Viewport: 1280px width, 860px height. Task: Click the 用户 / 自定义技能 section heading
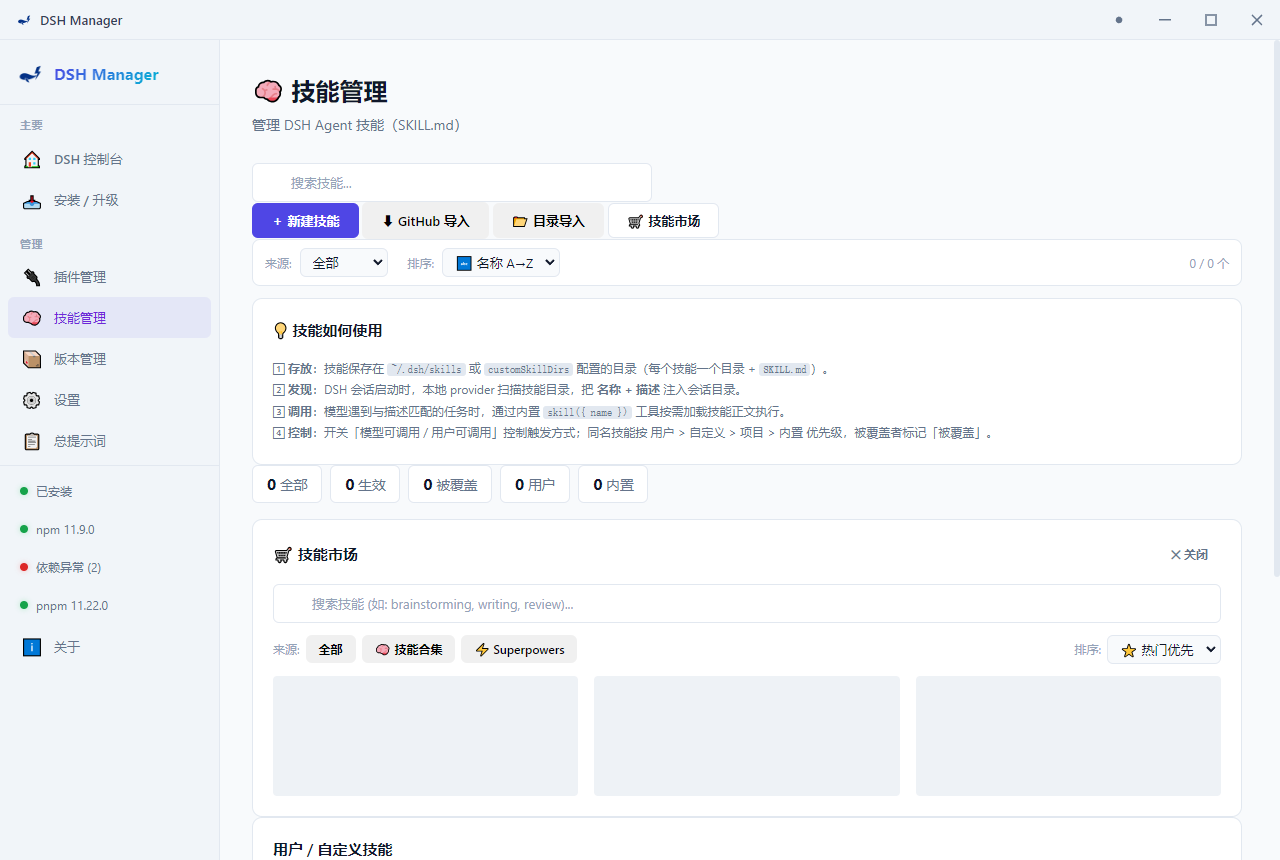pyautogui.click(x=333, y=849)
